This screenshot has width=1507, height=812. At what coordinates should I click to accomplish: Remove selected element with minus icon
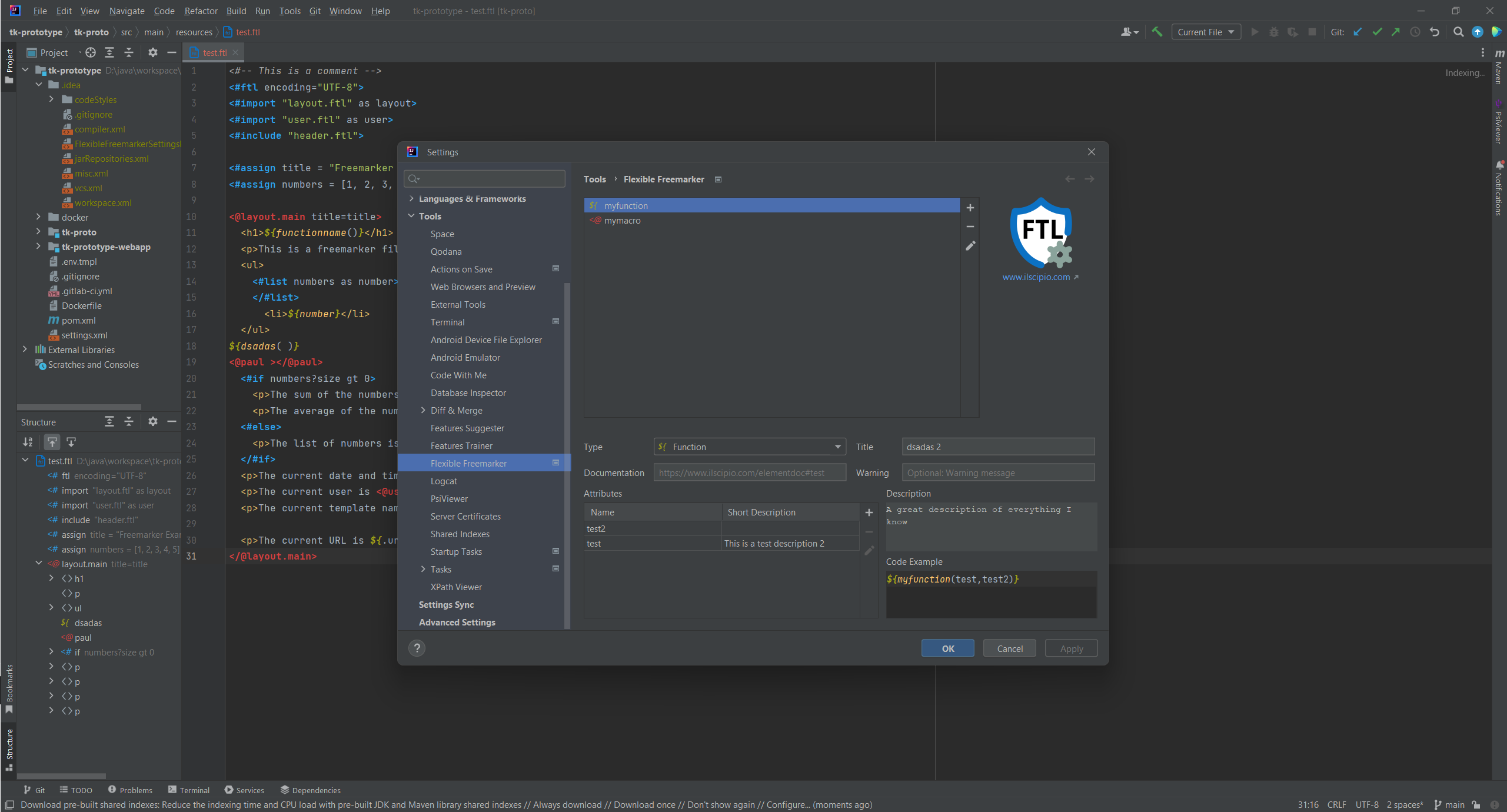[x=970, y=227]
